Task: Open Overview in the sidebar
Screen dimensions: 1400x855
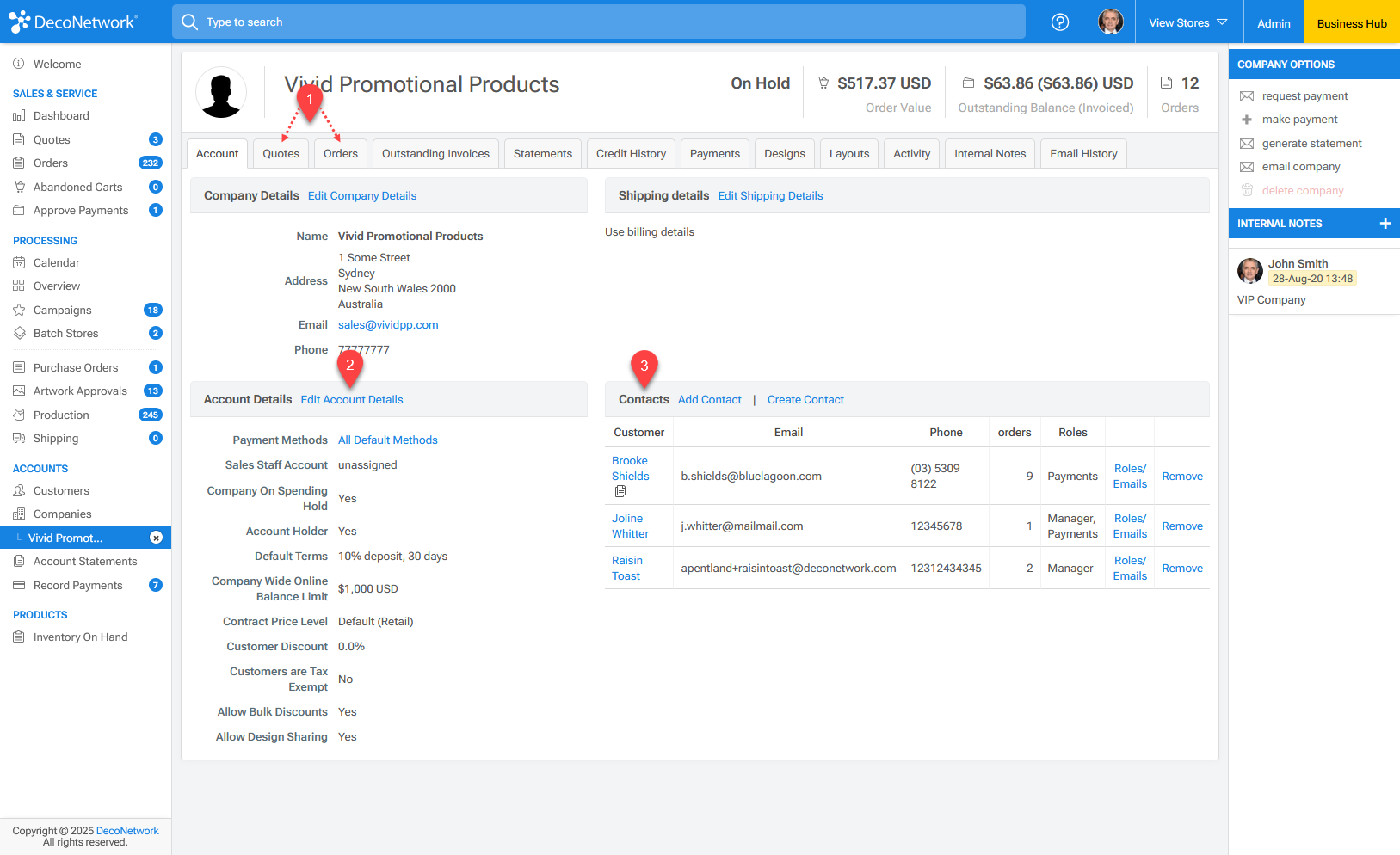Action: pos(57,286)
